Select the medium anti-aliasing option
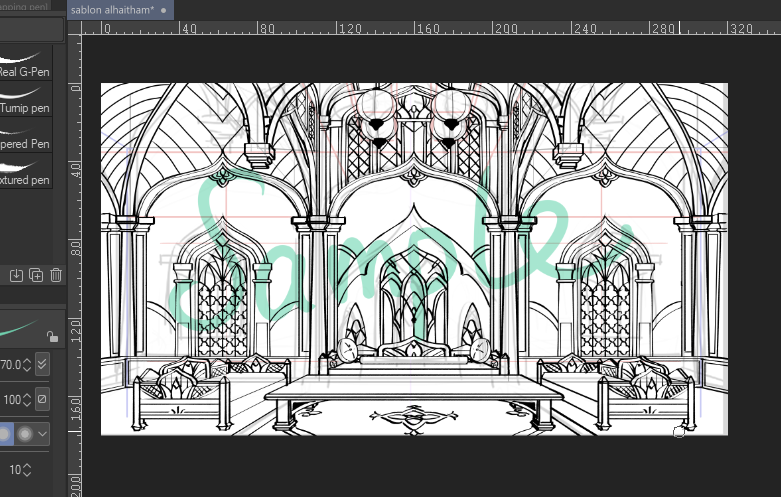This screenshot has height=497, width=781. (x=5, y=434)
